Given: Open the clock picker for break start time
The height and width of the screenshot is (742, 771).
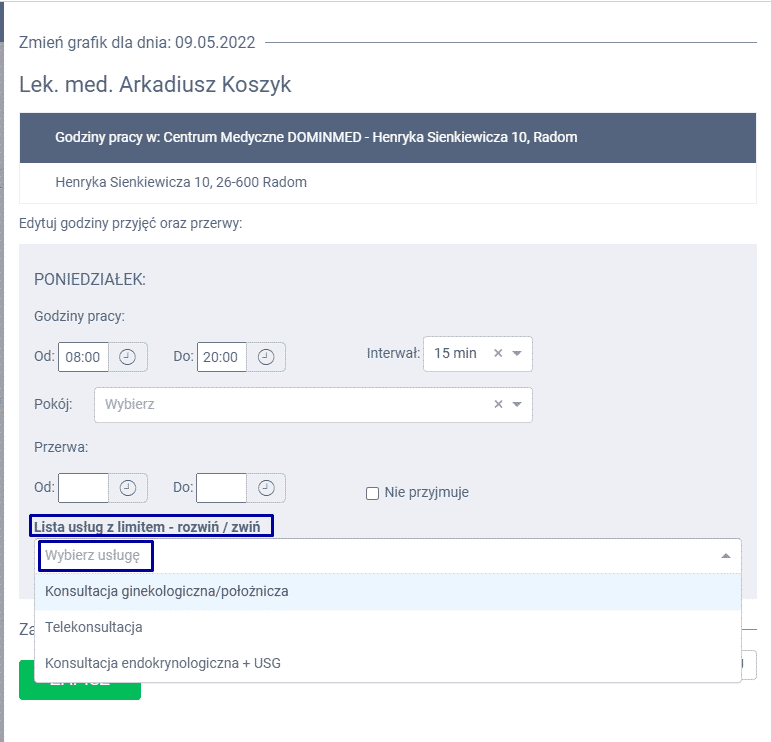Looking at the screenshot, I should [128, 488].
